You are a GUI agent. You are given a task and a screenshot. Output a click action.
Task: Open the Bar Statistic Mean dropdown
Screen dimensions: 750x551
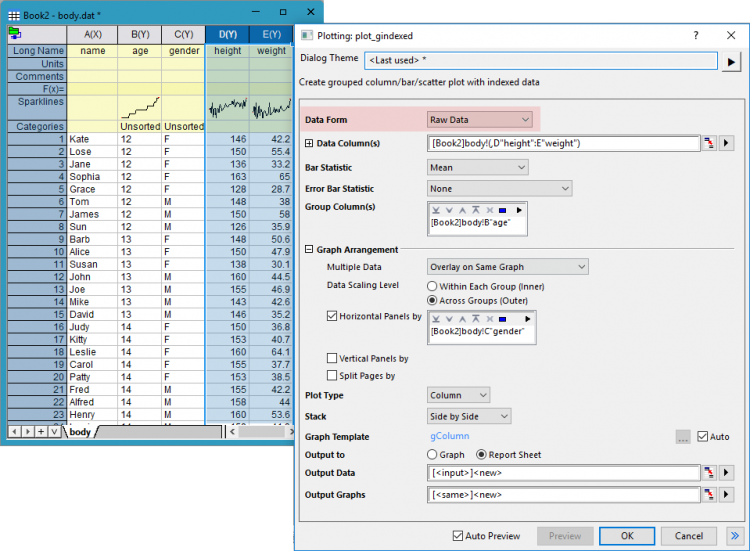(x=477, y=167)
